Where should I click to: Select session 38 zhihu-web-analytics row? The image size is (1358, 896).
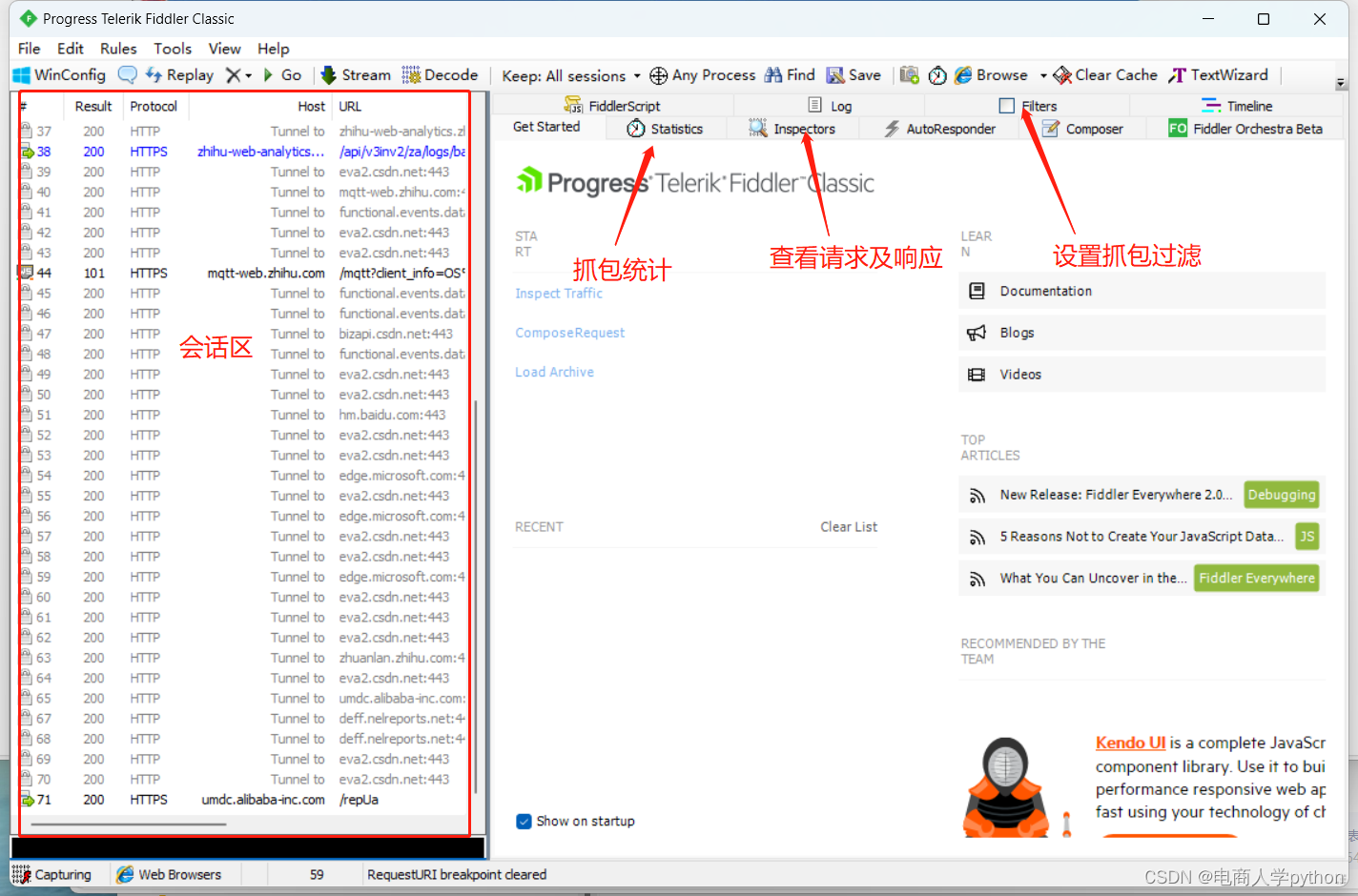243,152
